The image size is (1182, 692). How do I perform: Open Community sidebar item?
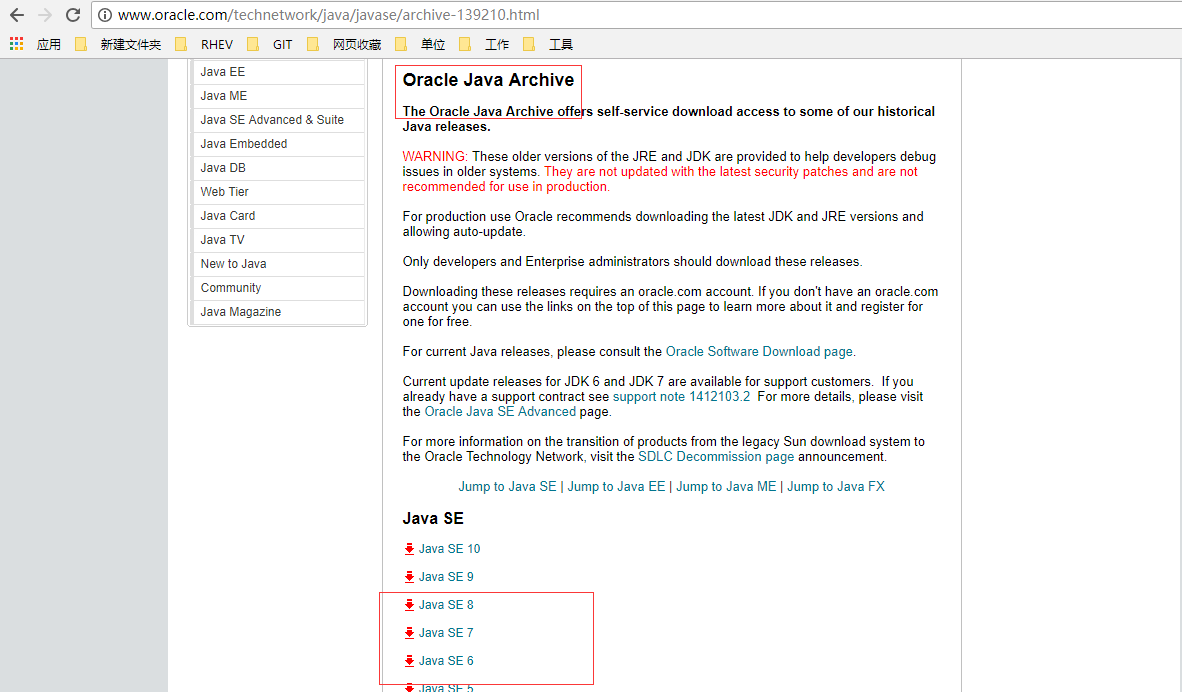pyautogui.click(x=279, y=288)
